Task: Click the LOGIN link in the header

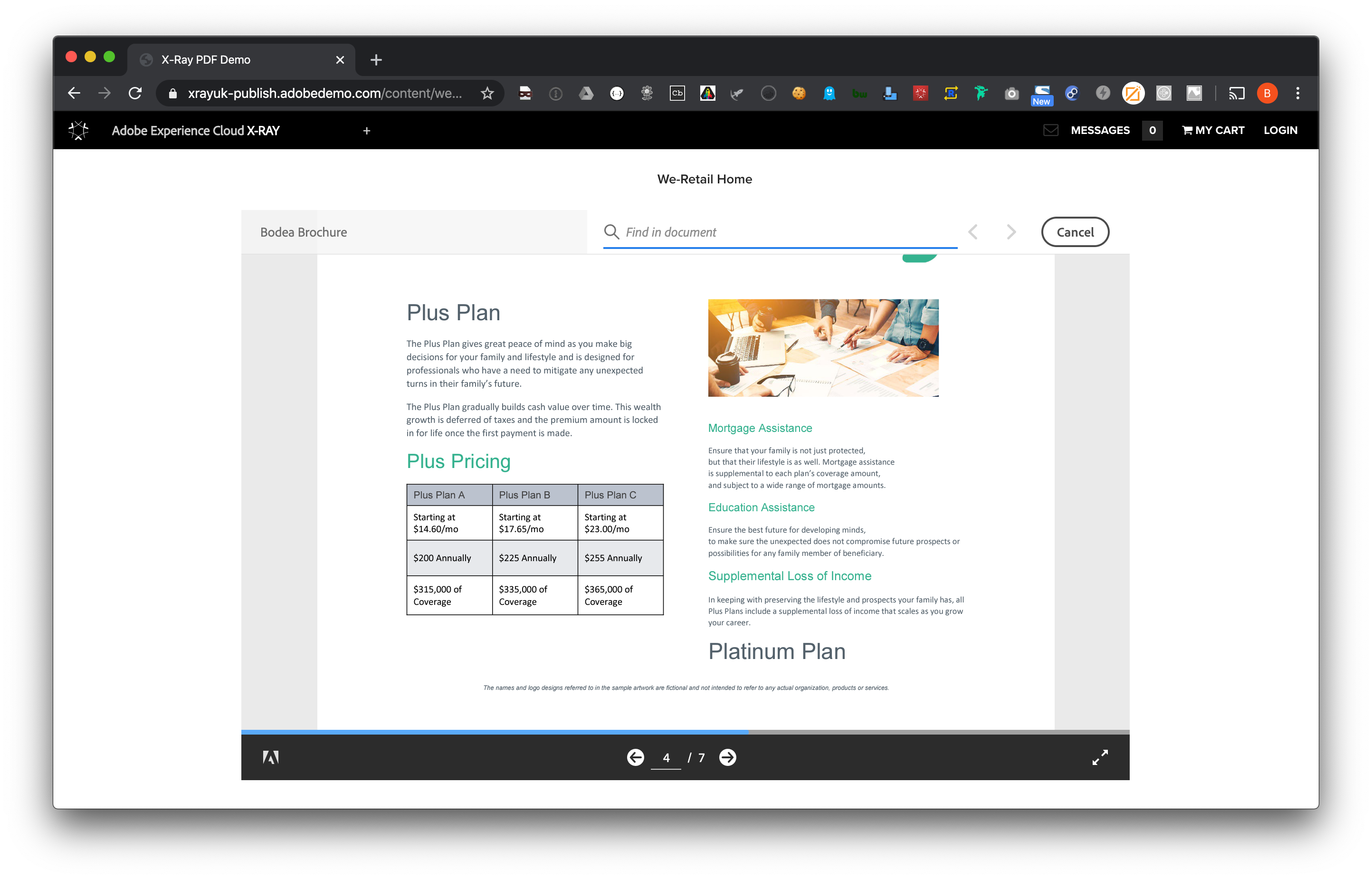Action: [x=1281, y=130]
